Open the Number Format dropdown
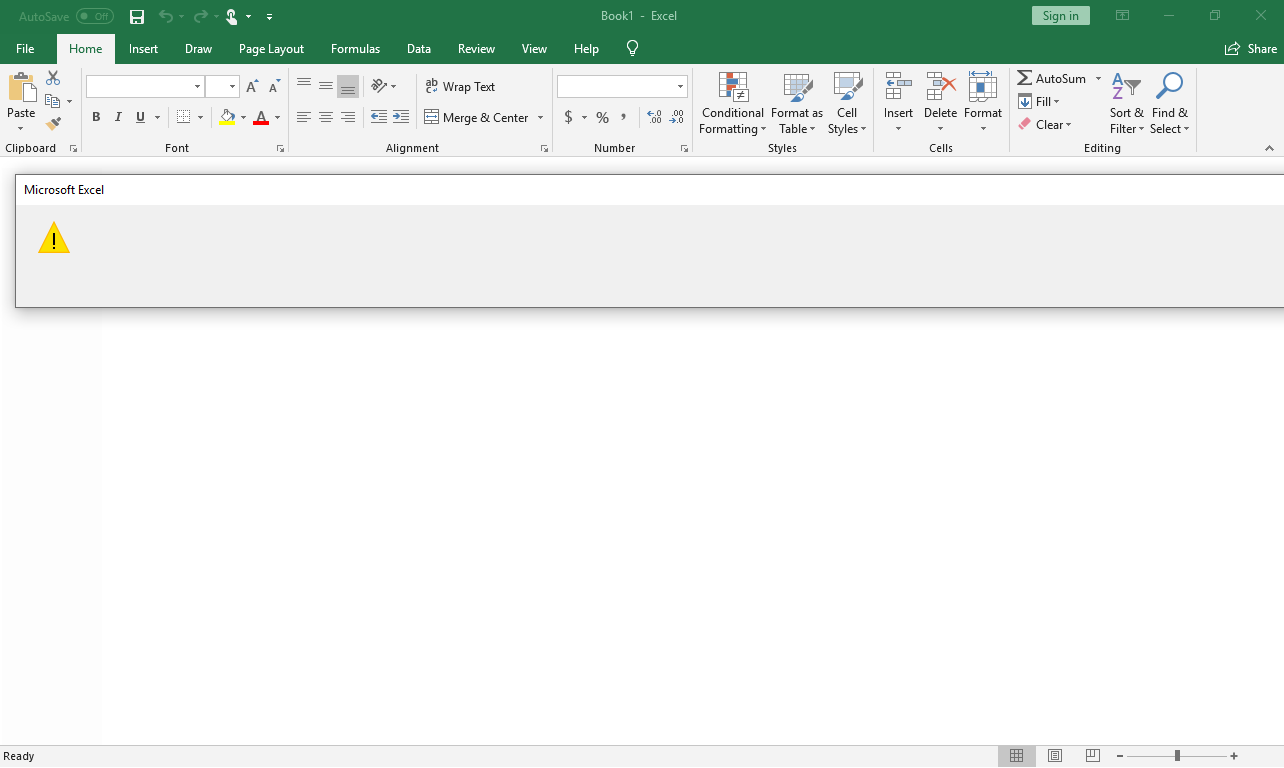The image size is (1284, 768). pos(680,87)
